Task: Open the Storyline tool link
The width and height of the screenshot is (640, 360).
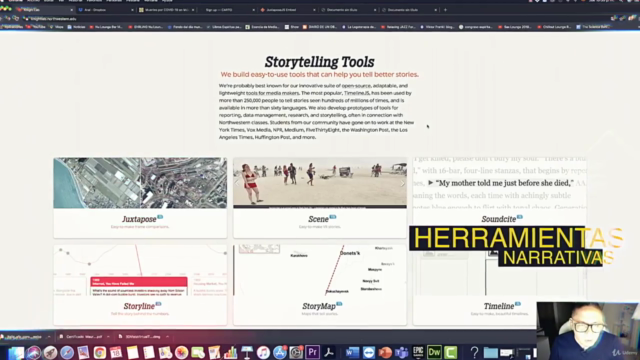Action: point(139,306)
